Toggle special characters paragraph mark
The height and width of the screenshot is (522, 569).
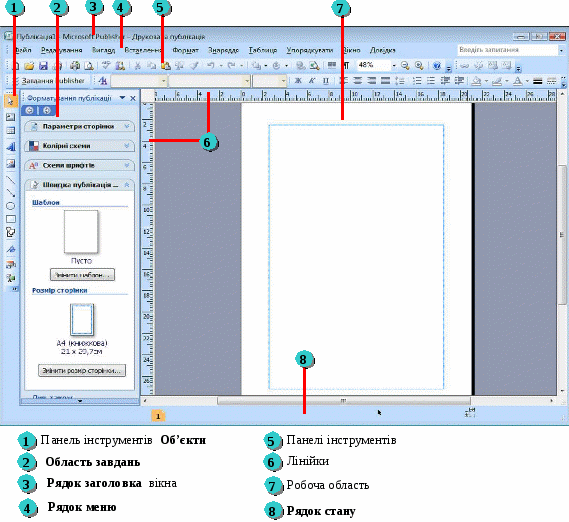[x=346, y=65]
